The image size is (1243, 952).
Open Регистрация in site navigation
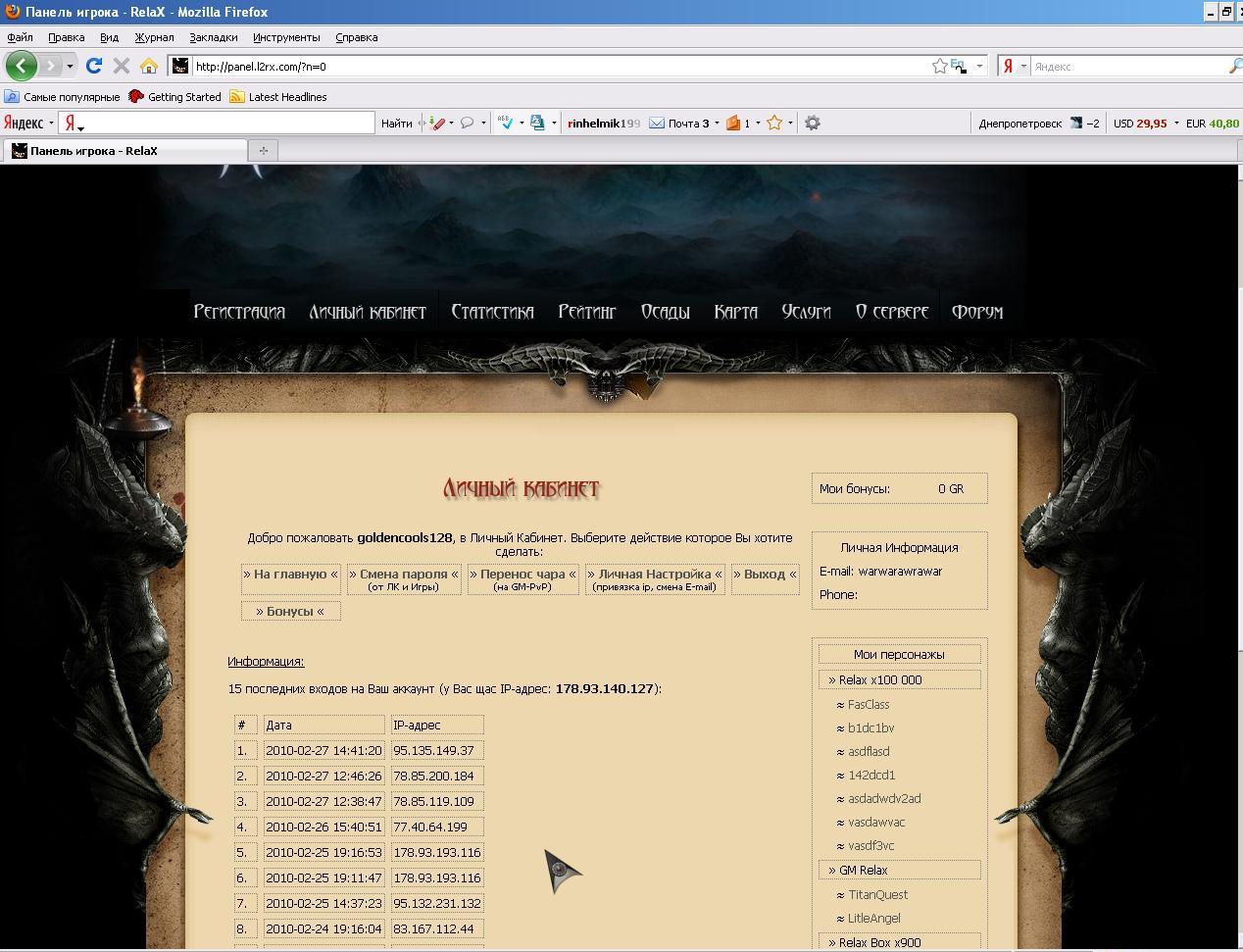click(239, 312)
